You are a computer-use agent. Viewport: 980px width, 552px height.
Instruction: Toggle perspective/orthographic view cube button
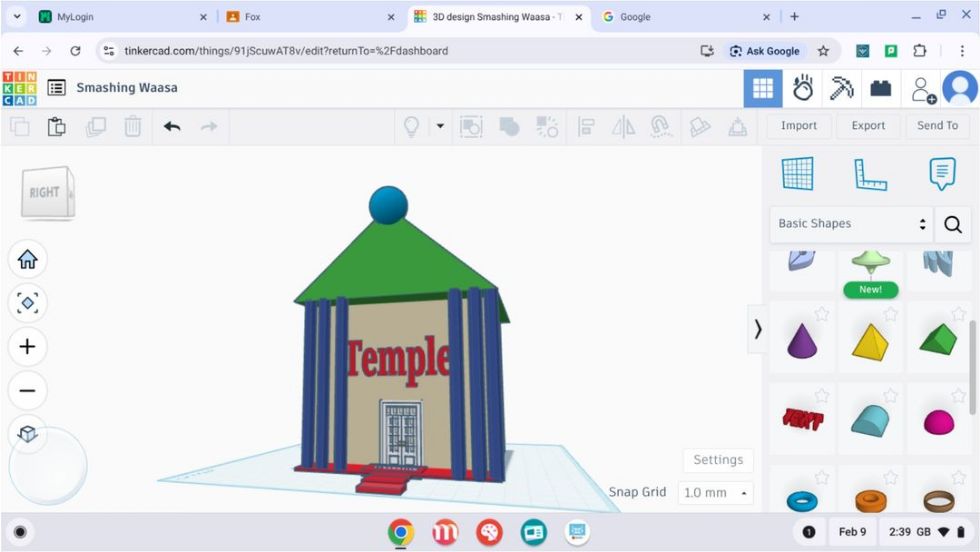[27, 434]
